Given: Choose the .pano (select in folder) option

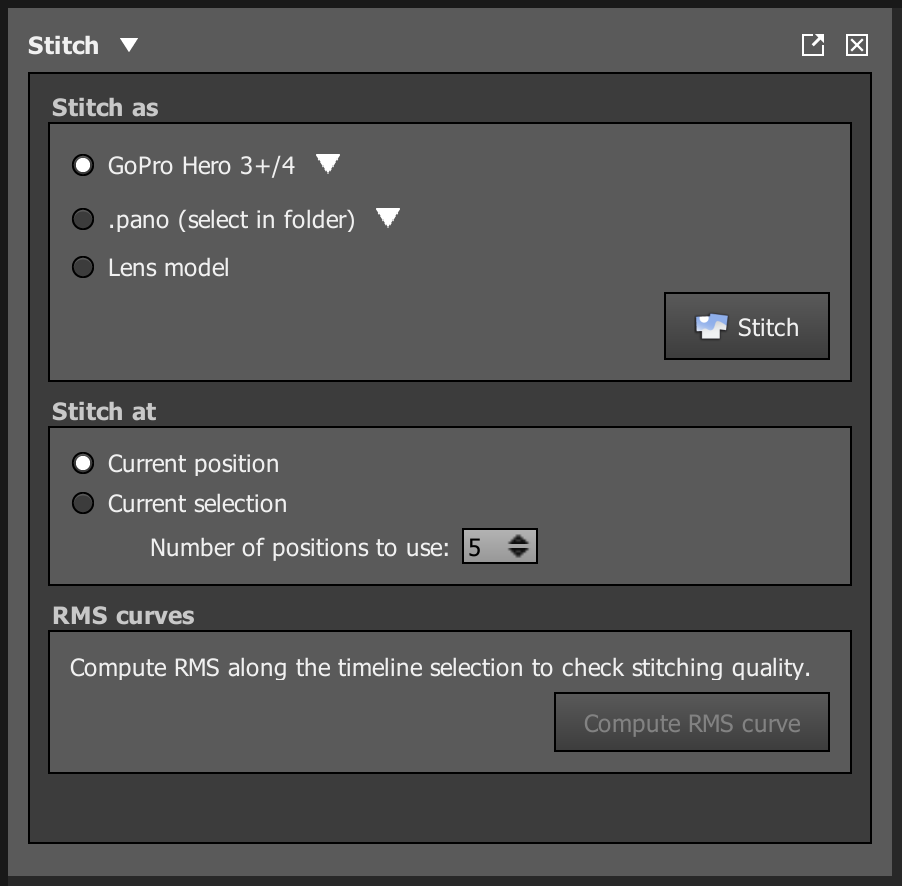Looking at the screenshot, I should coord(83,219).
